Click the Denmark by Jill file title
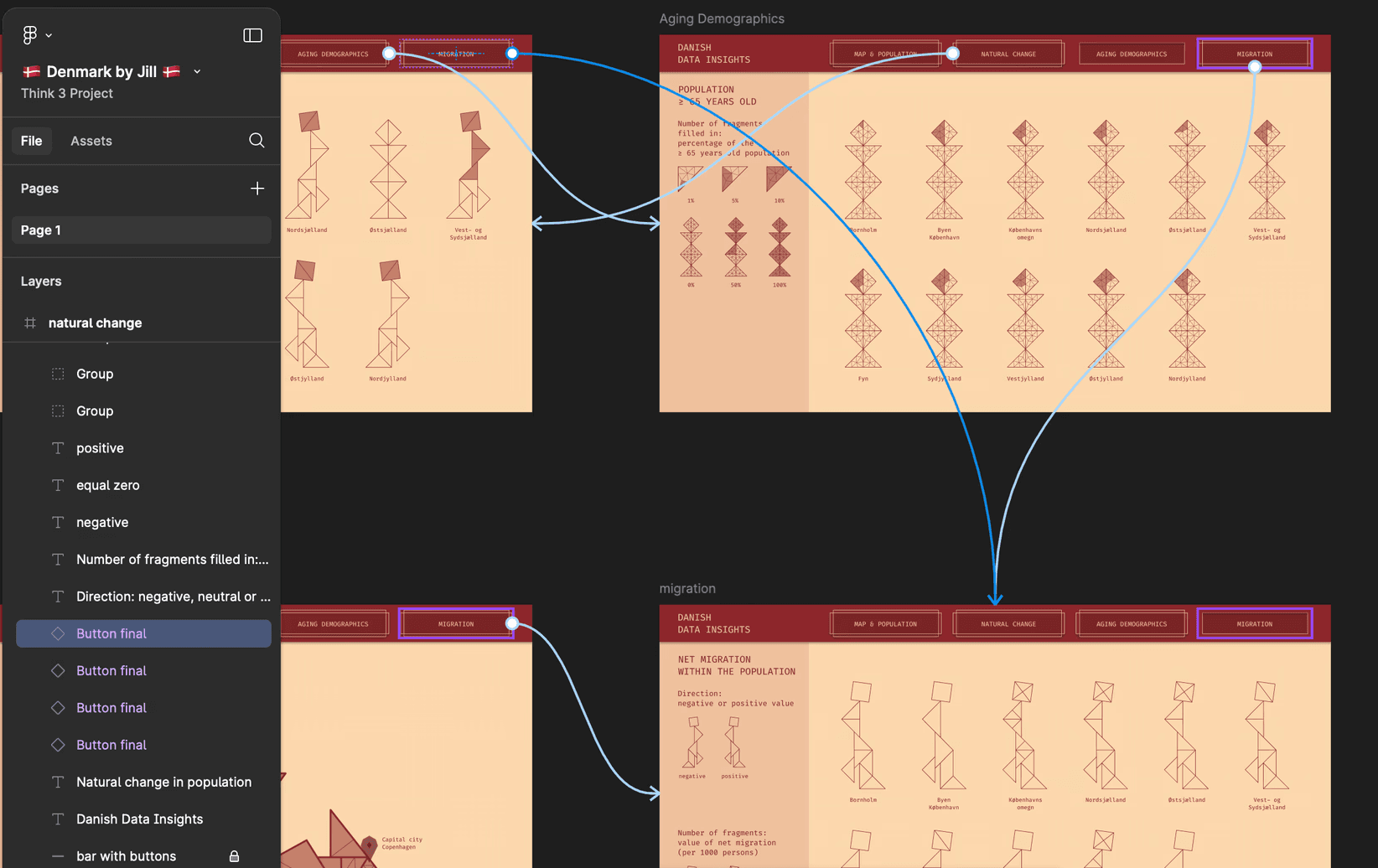Image resolution: width=1378 pixels, height=868 pixels. pos(101,72)
